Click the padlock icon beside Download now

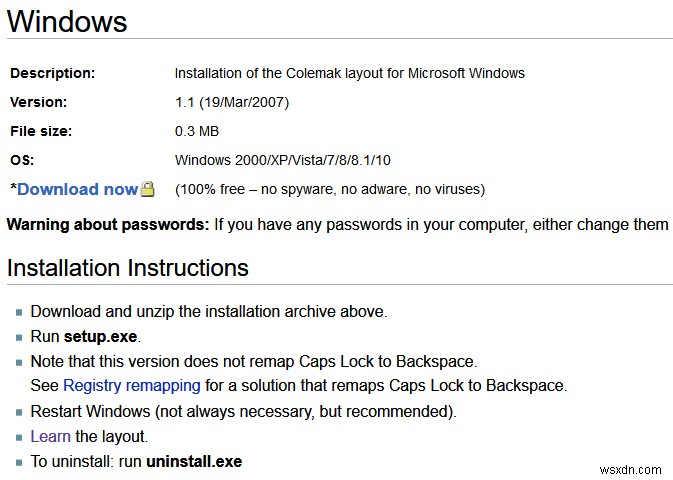point(147,188)
